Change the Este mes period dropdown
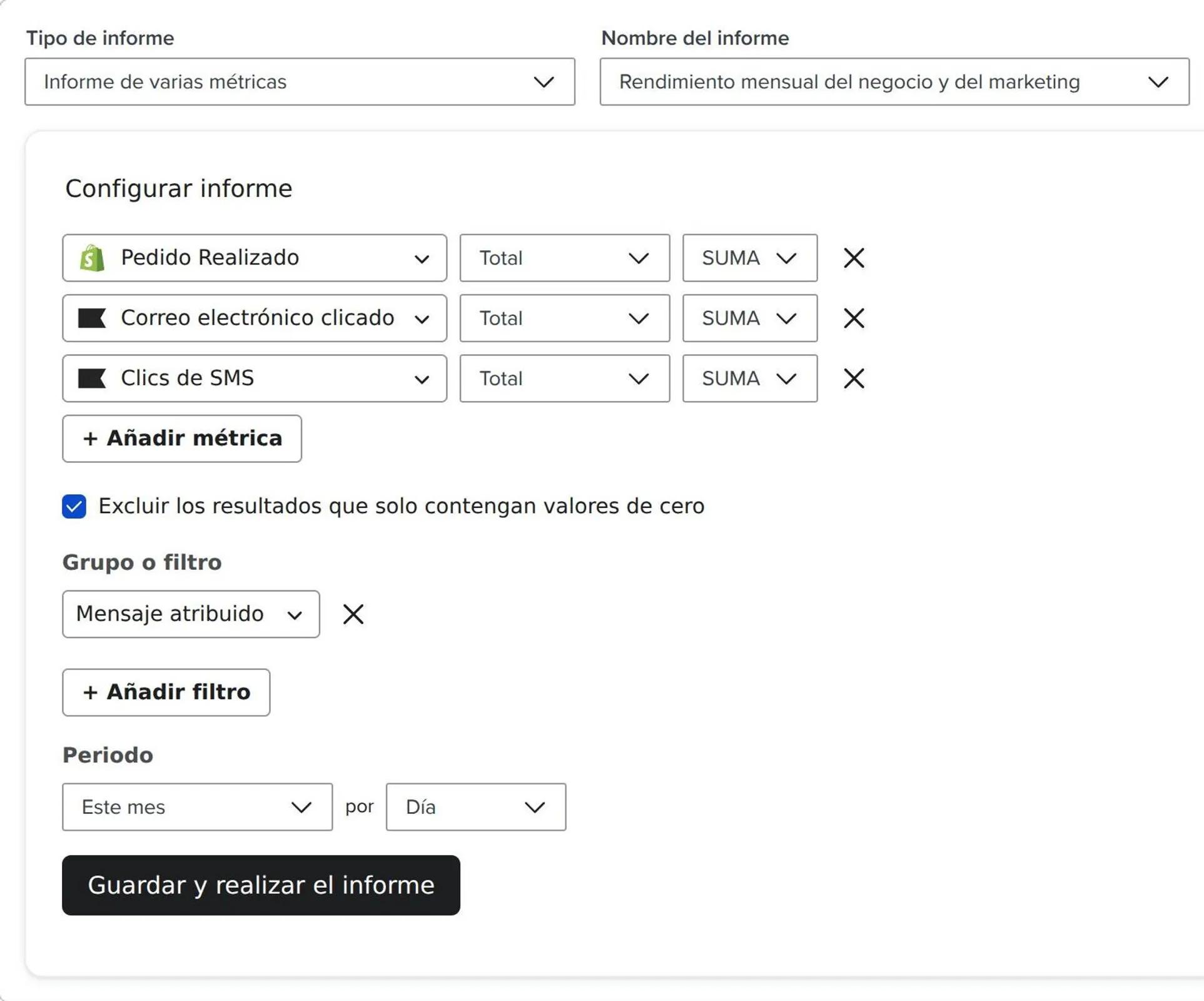Screen dimensions: 1204x1001 197,806
